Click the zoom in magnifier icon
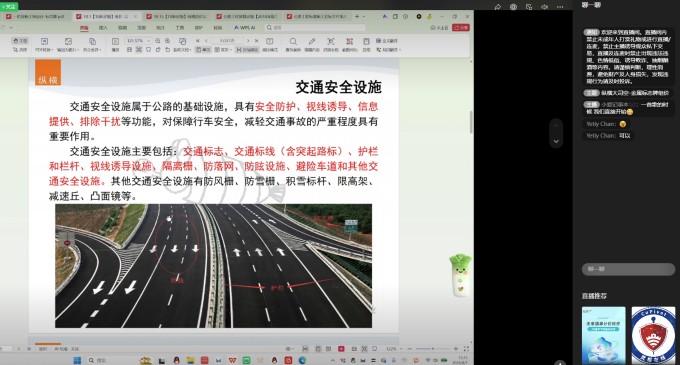The width and height of the screenshot is (680, 365). pyautogui.click(x=167, y=41)
